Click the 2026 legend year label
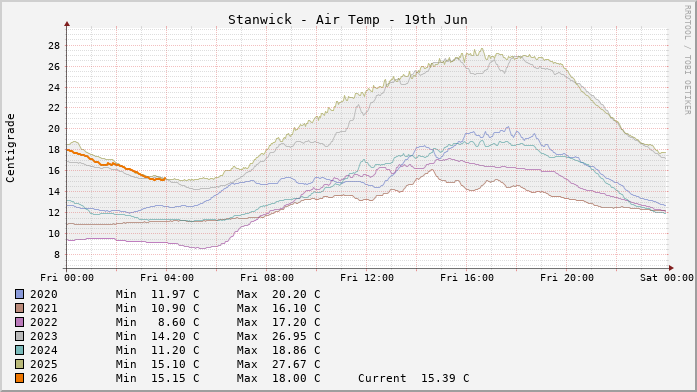Screen dimensions: 697x392 [x=44, y=378]
